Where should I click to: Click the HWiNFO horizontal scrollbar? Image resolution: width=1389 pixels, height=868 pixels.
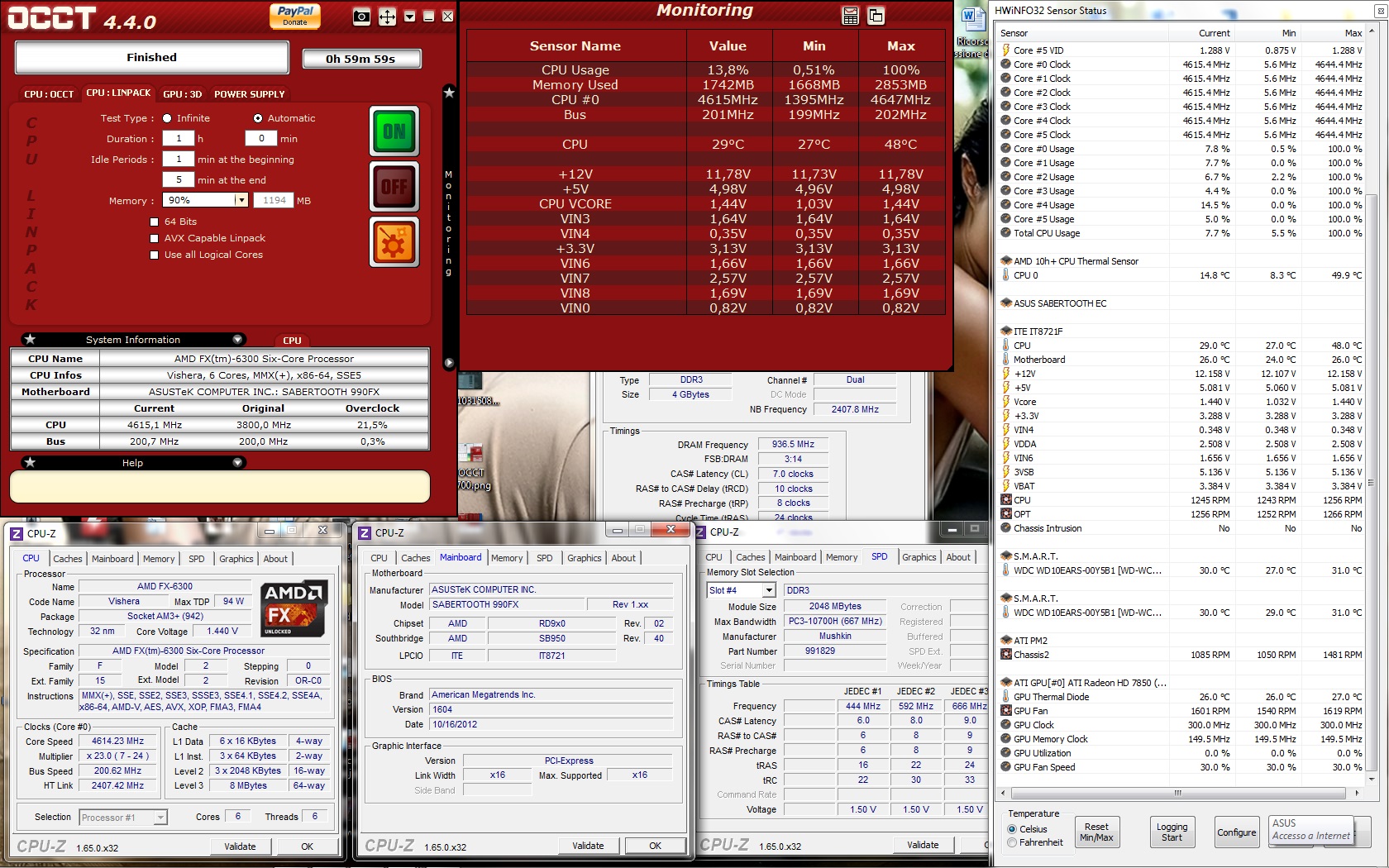(1178, 793)
